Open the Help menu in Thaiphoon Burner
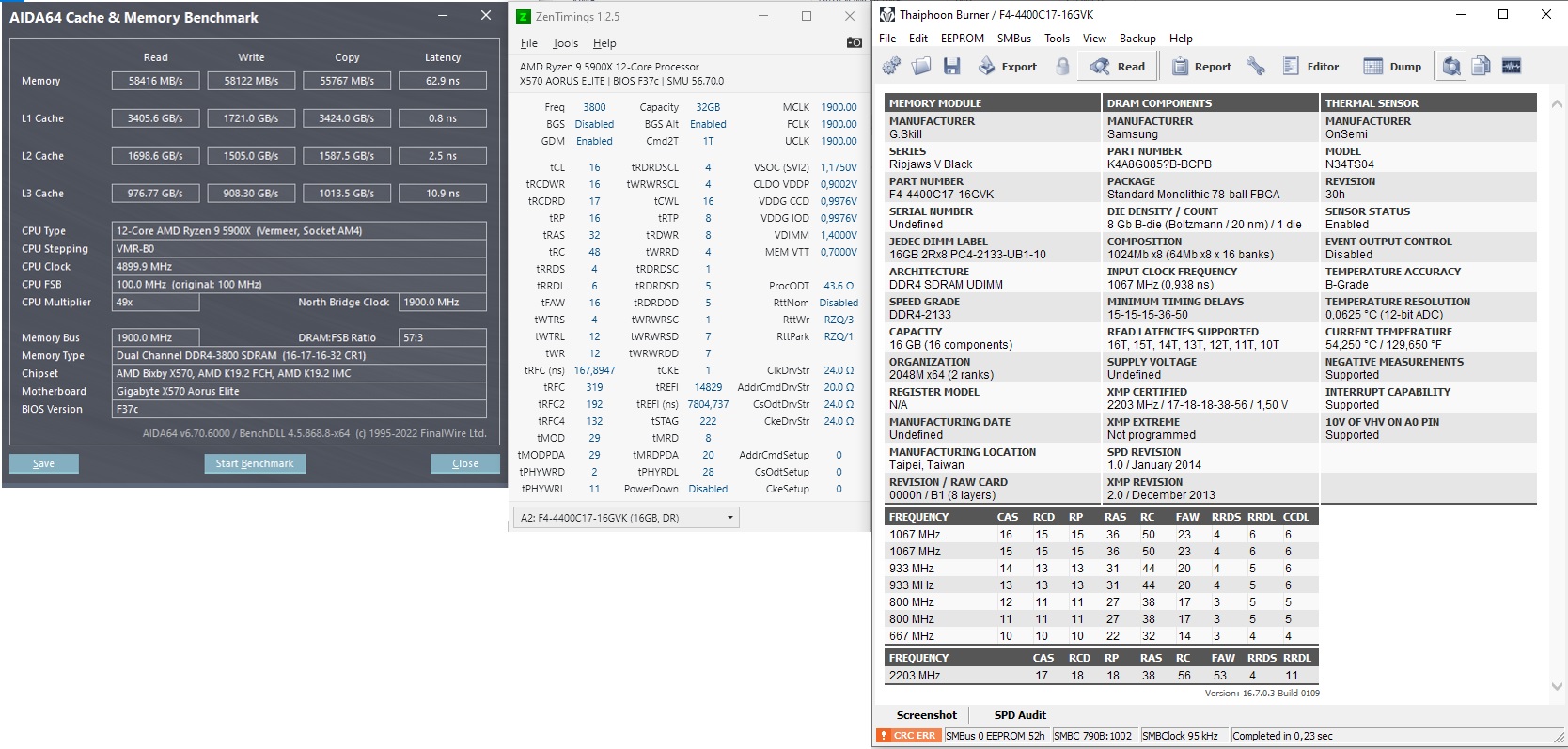Image resolution: width=1568 pixels, height=749 pixels. (x=1181, y=39)
